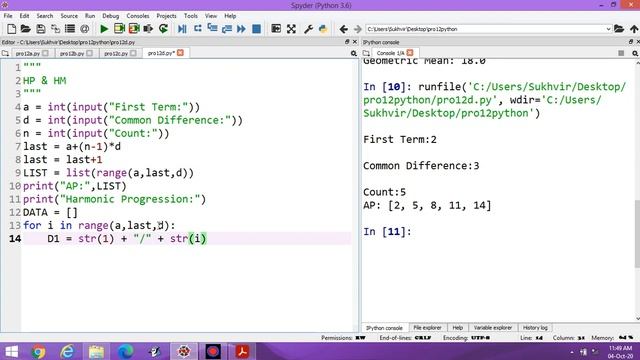This screenshot has height=360, width=640.
Task: Undock the Editor pane
Action: coord(347,42)
